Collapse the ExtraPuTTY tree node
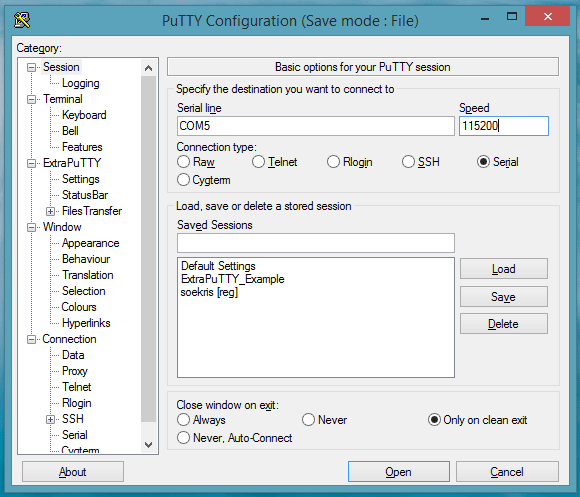Viewport: 580px width, 497px height. (x=31, y=163)
